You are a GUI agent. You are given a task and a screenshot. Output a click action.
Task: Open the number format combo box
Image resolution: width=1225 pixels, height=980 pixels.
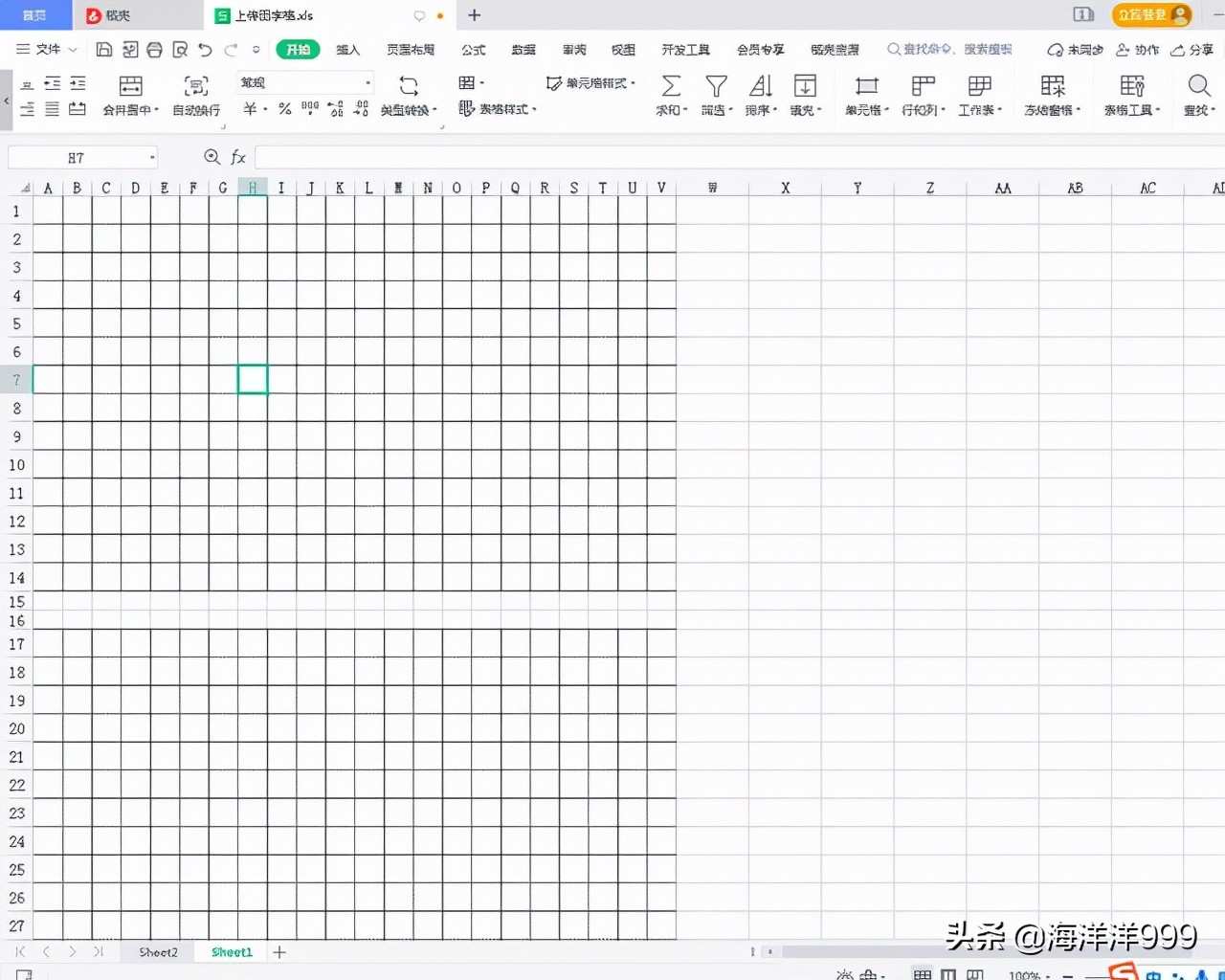(x=305, y=83)
